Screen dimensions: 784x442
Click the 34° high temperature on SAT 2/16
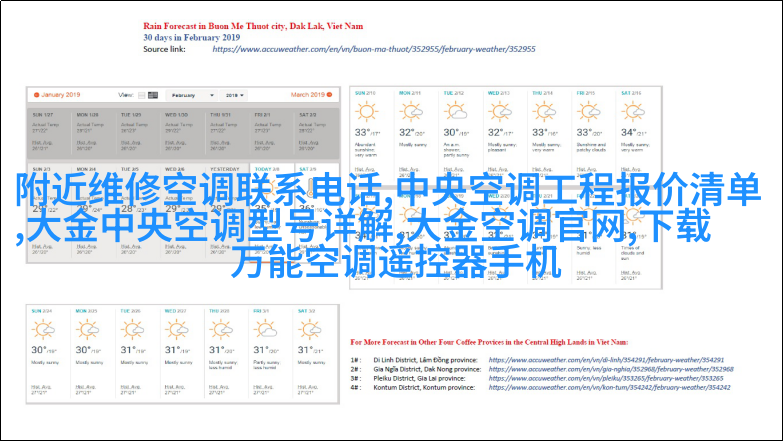(x=628, y=132)
